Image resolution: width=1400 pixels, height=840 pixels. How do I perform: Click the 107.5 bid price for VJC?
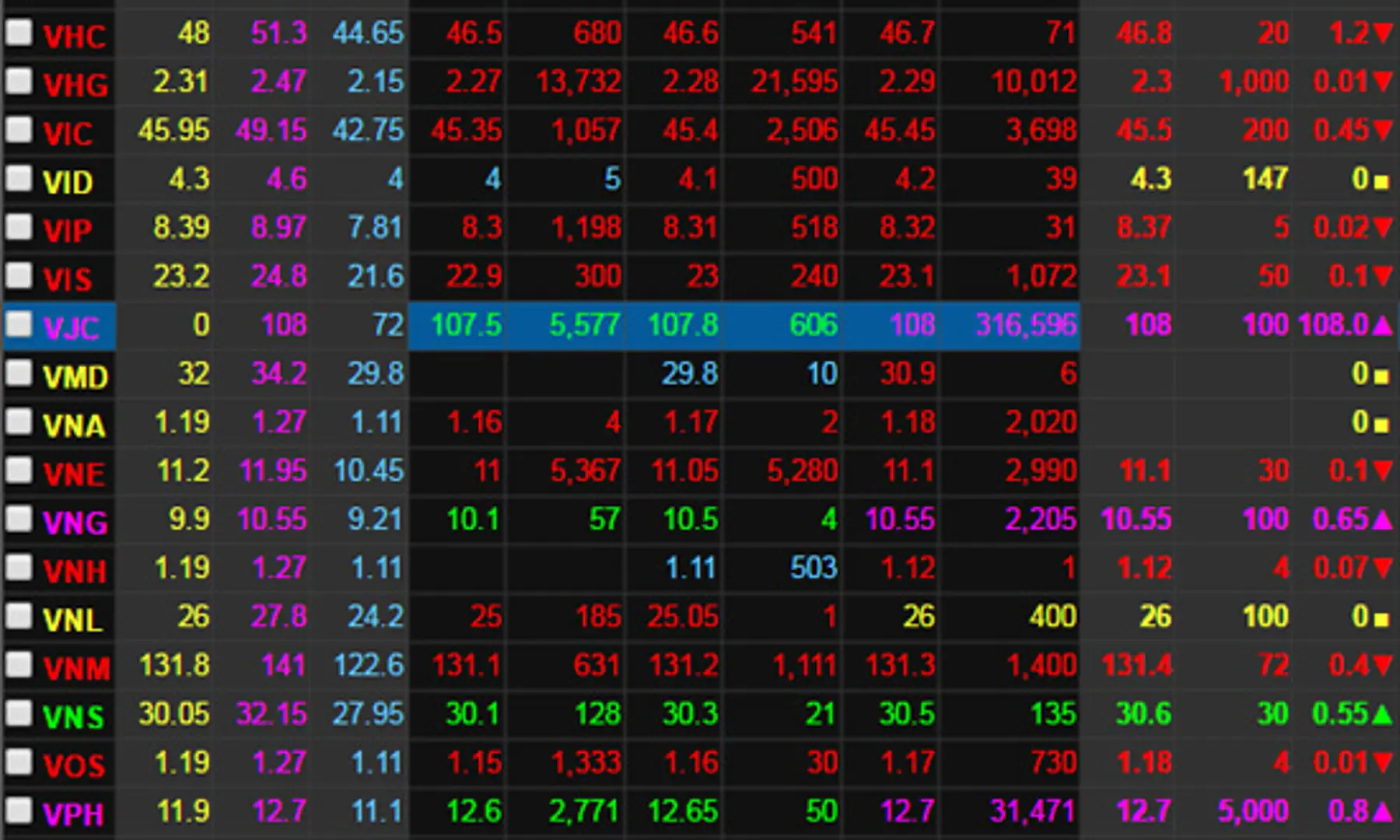tap(466, 324)
